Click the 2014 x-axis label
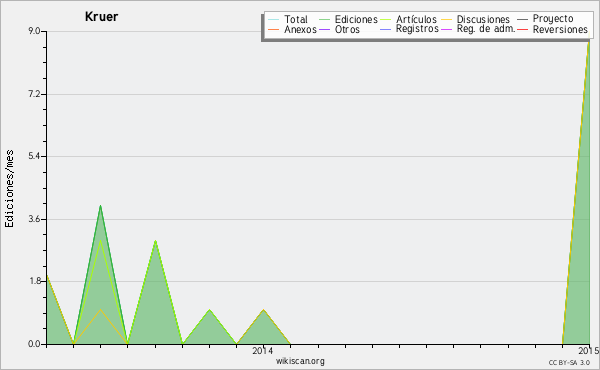This screenshot has height=370, width=600. tap(262, 350)
